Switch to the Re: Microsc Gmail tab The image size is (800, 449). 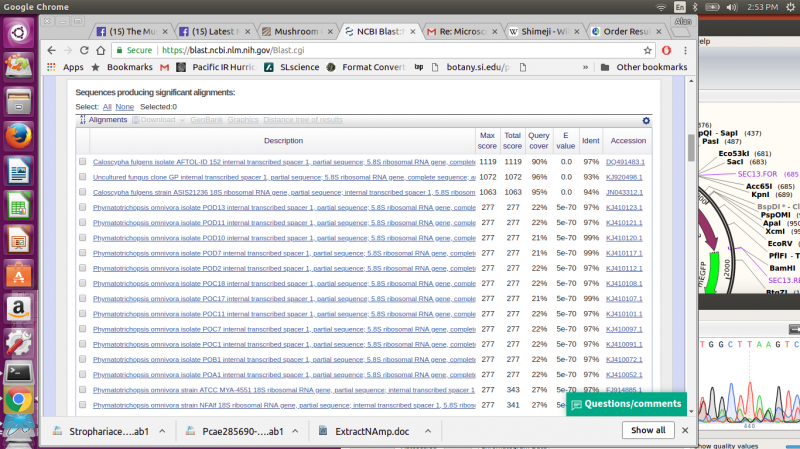tap(462, 32)
